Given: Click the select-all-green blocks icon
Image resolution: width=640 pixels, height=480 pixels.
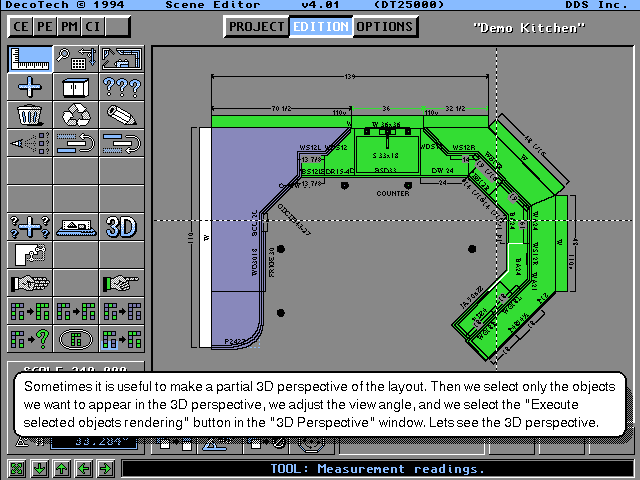Looking at the screenshot, I should tap(30, 311).
